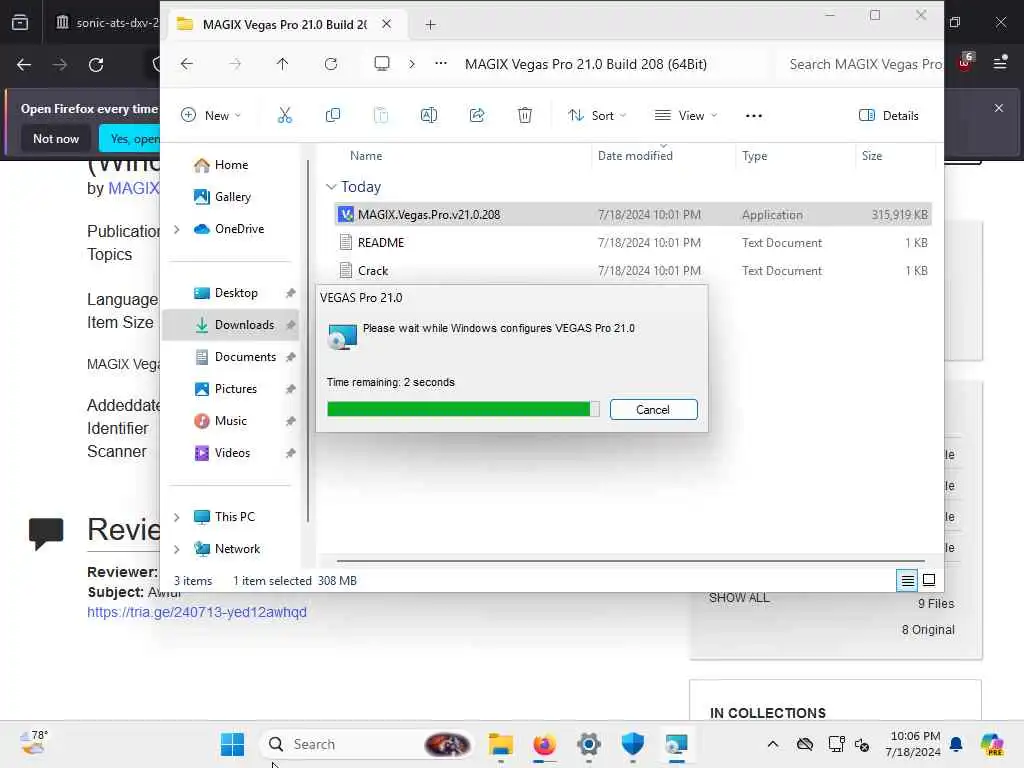Screen dimensions: 1024x768
Task: Open the Sort dropdown
Action: coord(597,116)
